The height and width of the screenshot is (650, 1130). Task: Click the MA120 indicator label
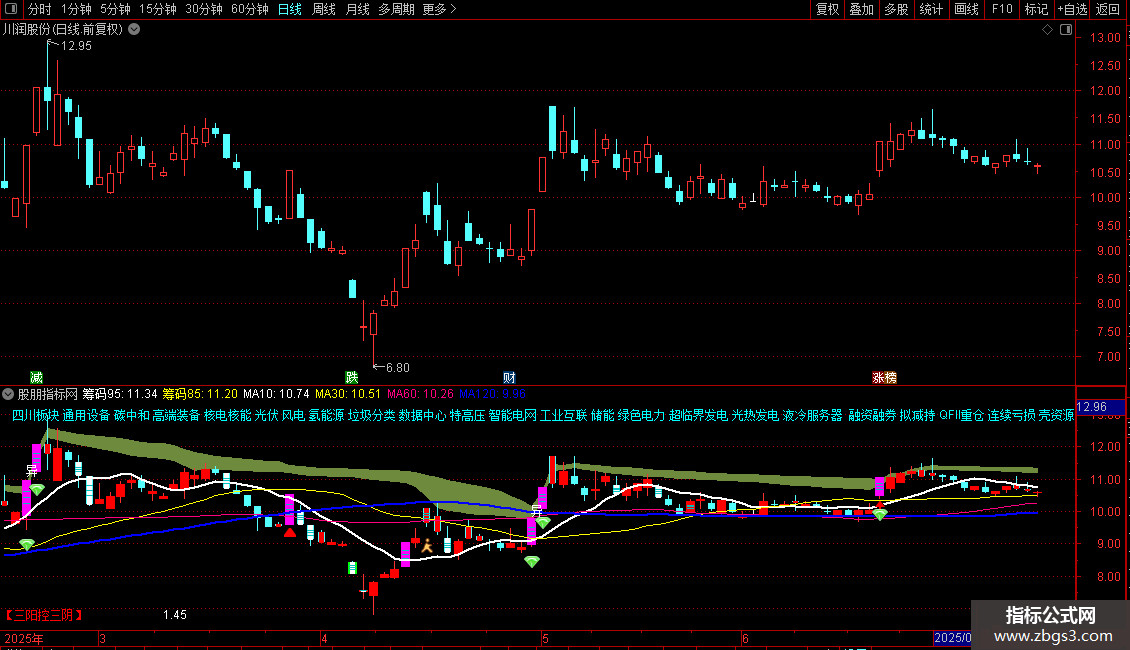tap(493, 394)
